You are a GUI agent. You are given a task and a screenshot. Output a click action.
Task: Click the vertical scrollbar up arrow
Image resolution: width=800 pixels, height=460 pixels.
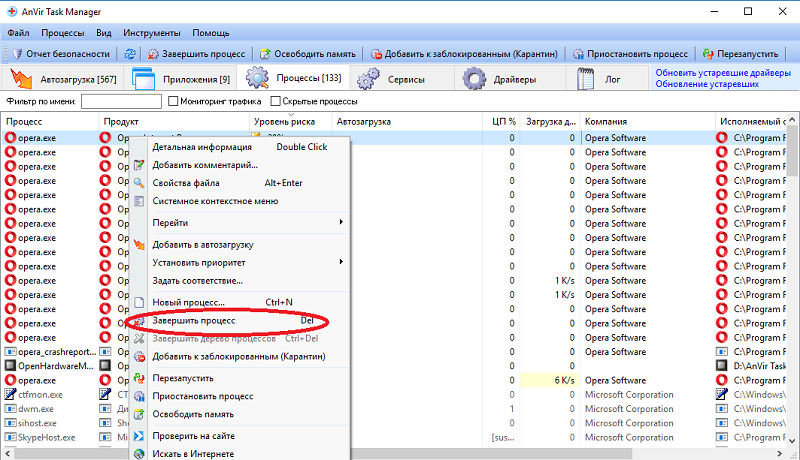coord(792,120)
